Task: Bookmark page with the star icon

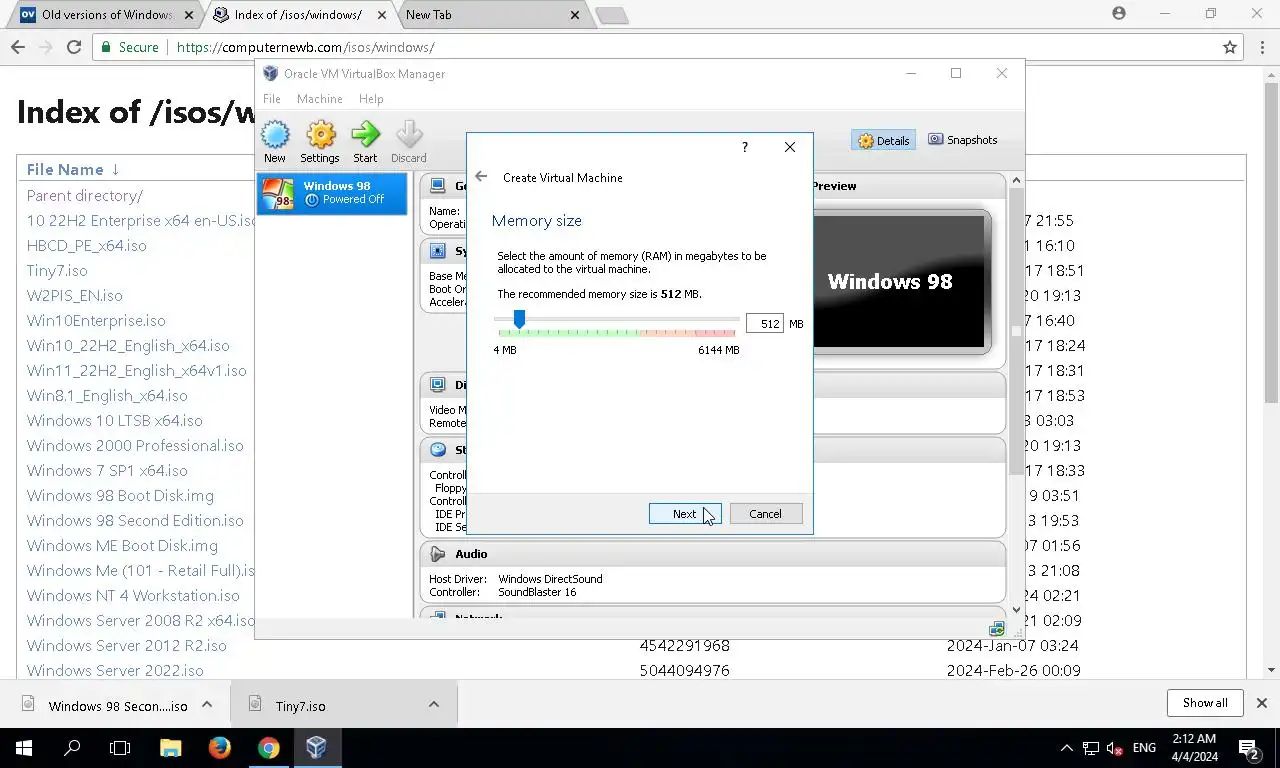Action: 1230,47
